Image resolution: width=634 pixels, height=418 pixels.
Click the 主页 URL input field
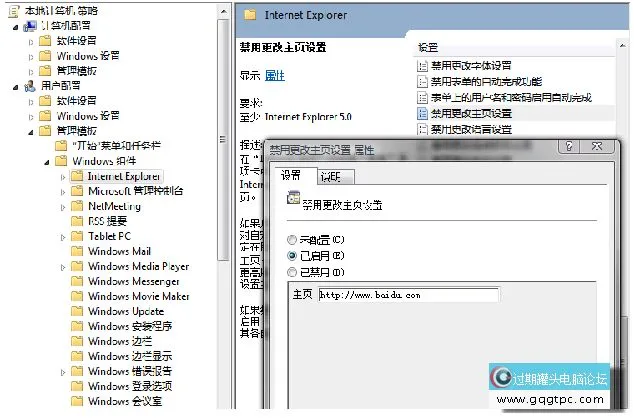pos(408,295)
